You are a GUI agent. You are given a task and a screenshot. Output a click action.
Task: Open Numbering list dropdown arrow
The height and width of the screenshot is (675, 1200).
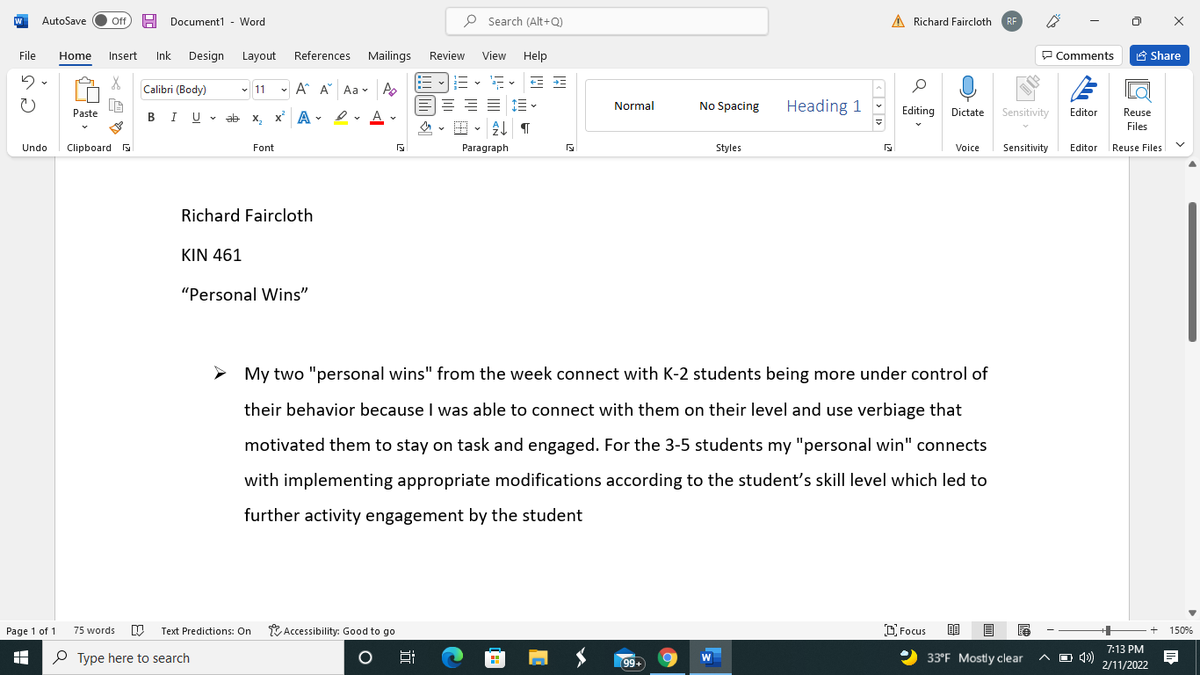click(477, 81)
